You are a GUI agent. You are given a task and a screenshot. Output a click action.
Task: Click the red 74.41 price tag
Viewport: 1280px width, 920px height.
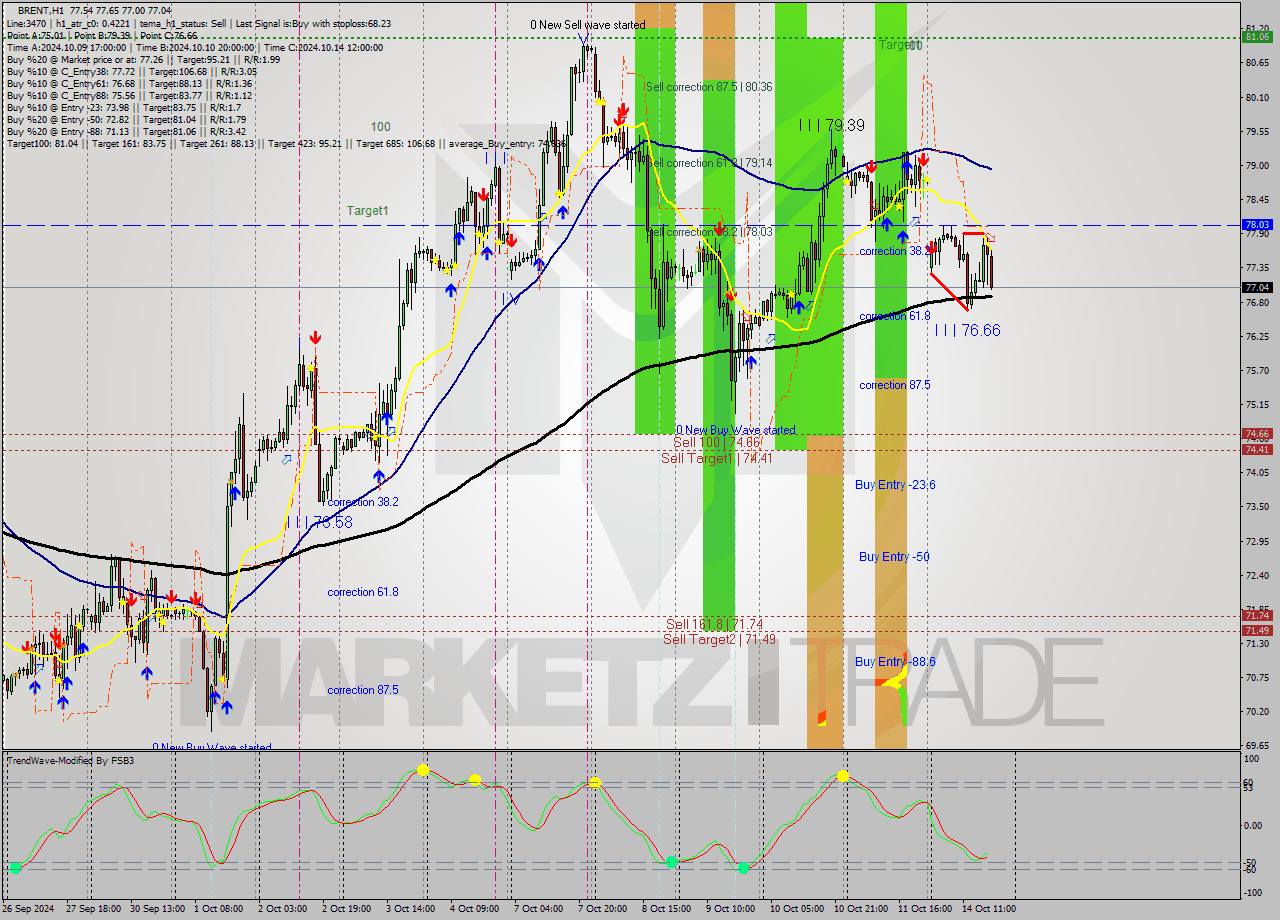click(x=1257, y=450)
